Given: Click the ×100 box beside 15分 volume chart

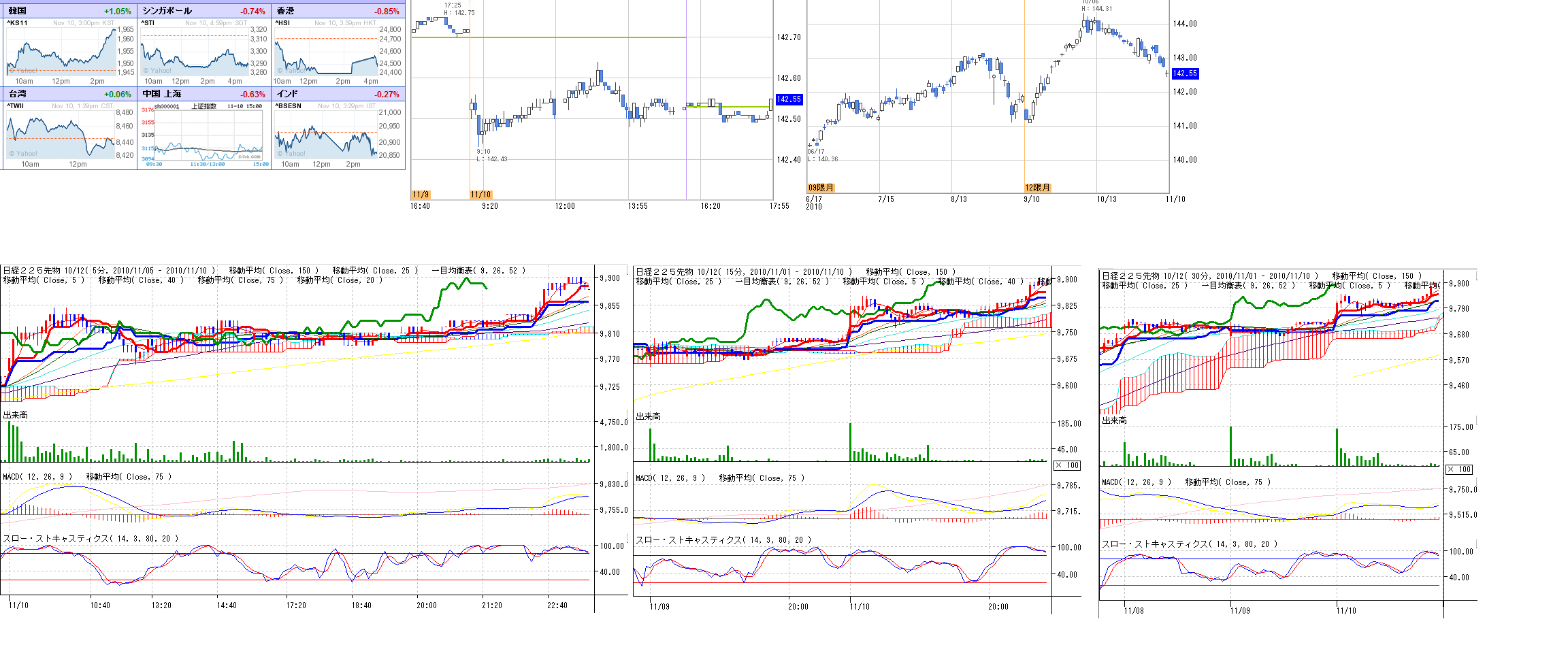Looking at the screenshot, I should click(1067, 465).
